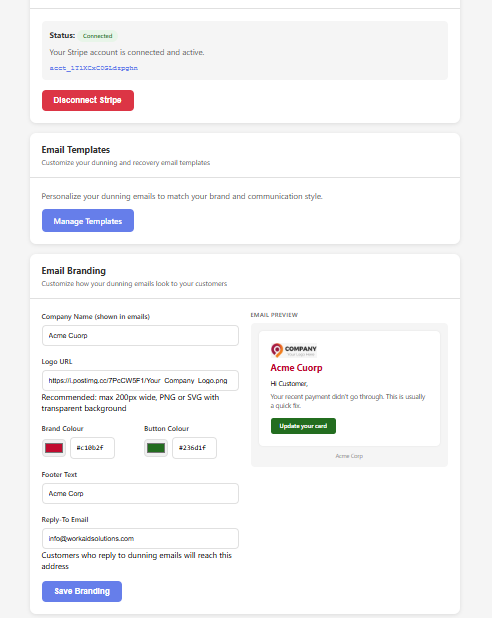
Task: Click the Stripe account connected message
Action: coord(127,52)
